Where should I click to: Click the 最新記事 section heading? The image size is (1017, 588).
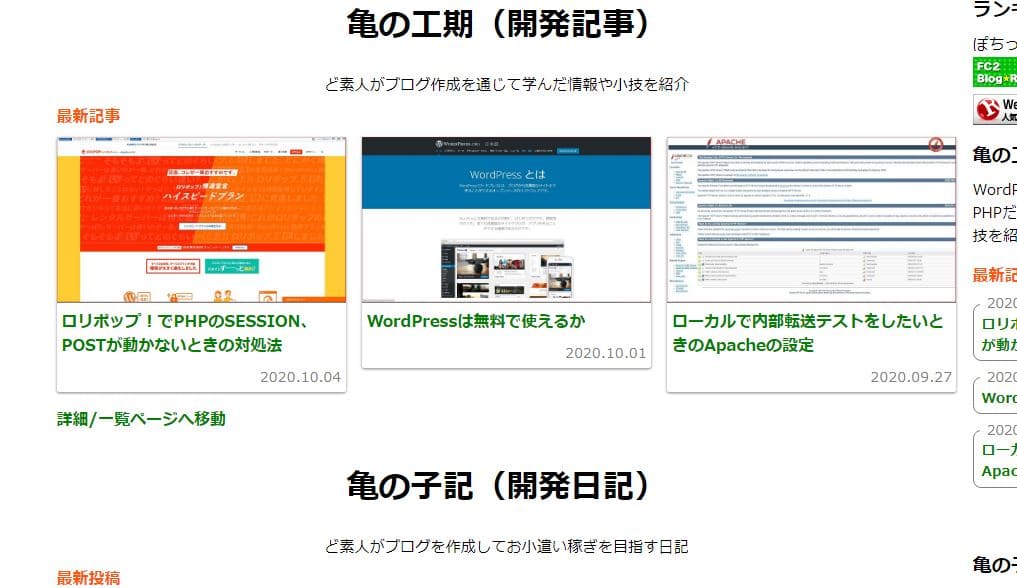coord(86,114)
